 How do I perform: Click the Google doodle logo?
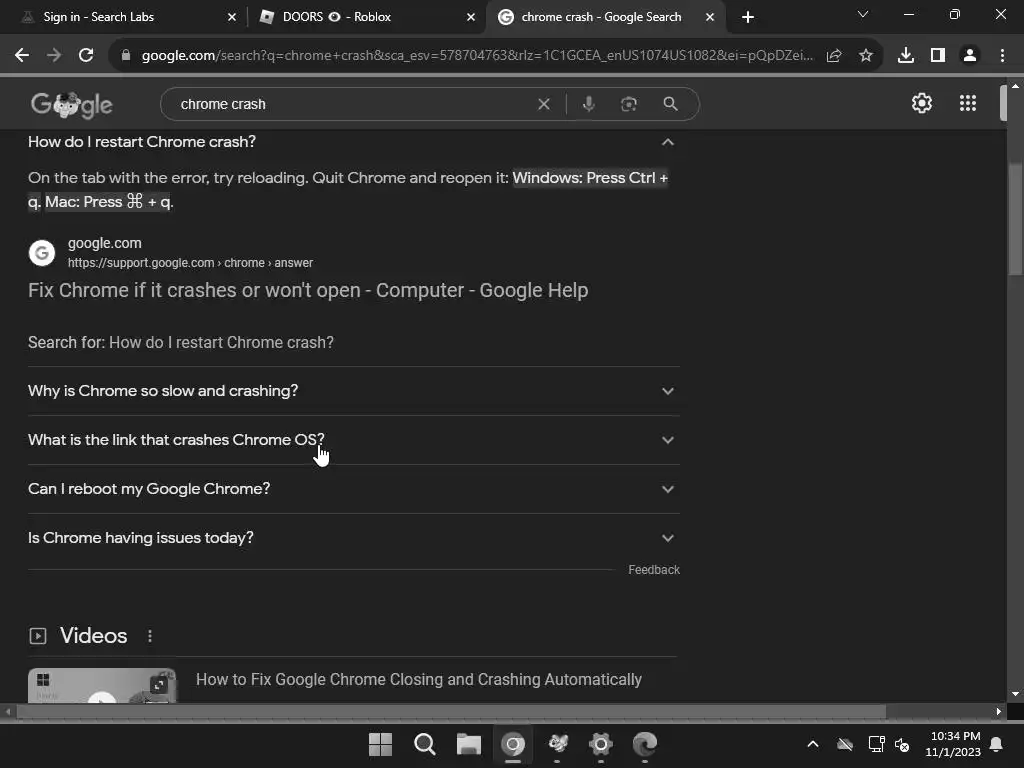point(72,104)
